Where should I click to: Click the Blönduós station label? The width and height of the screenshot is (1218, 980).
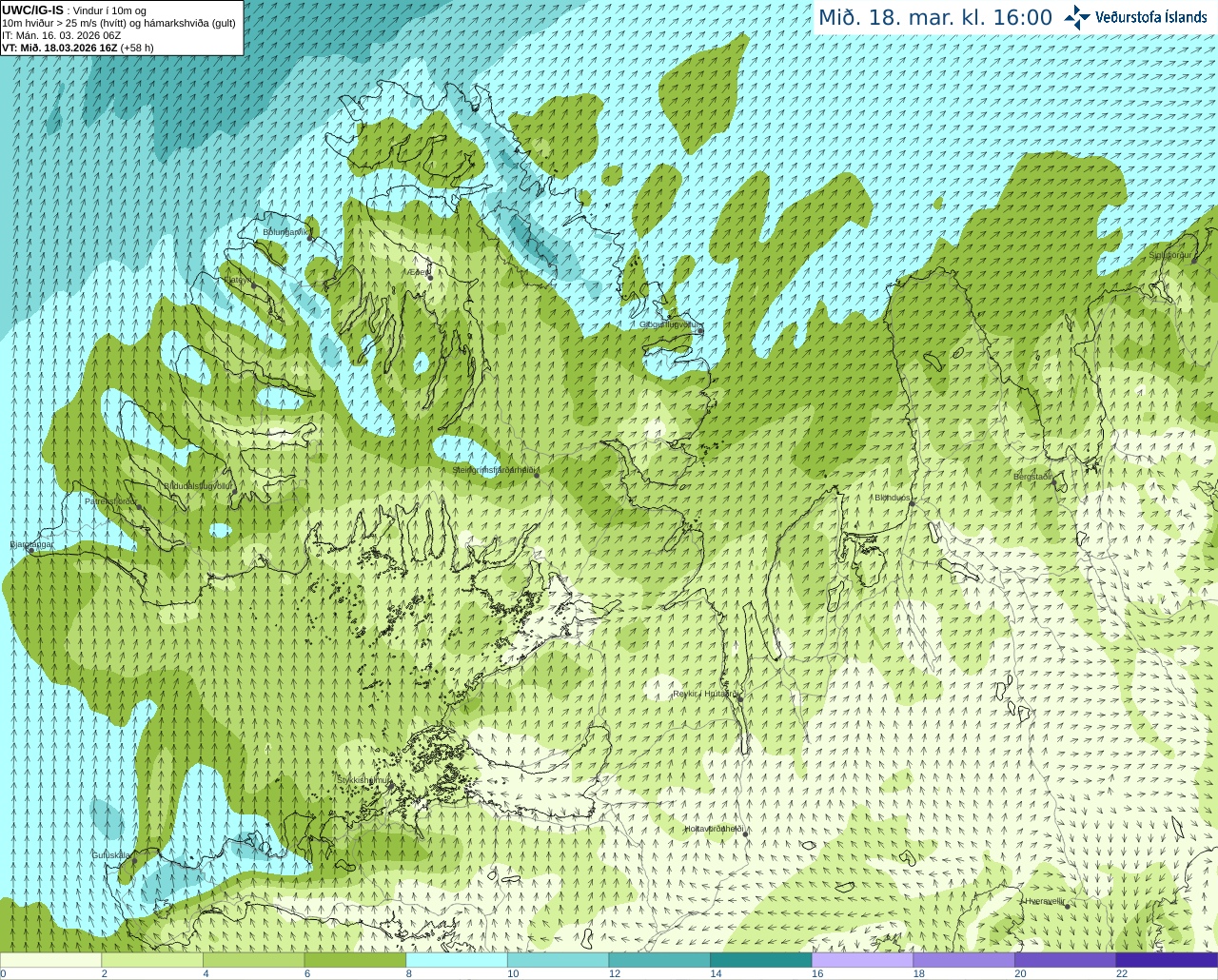tap(893, 498)
